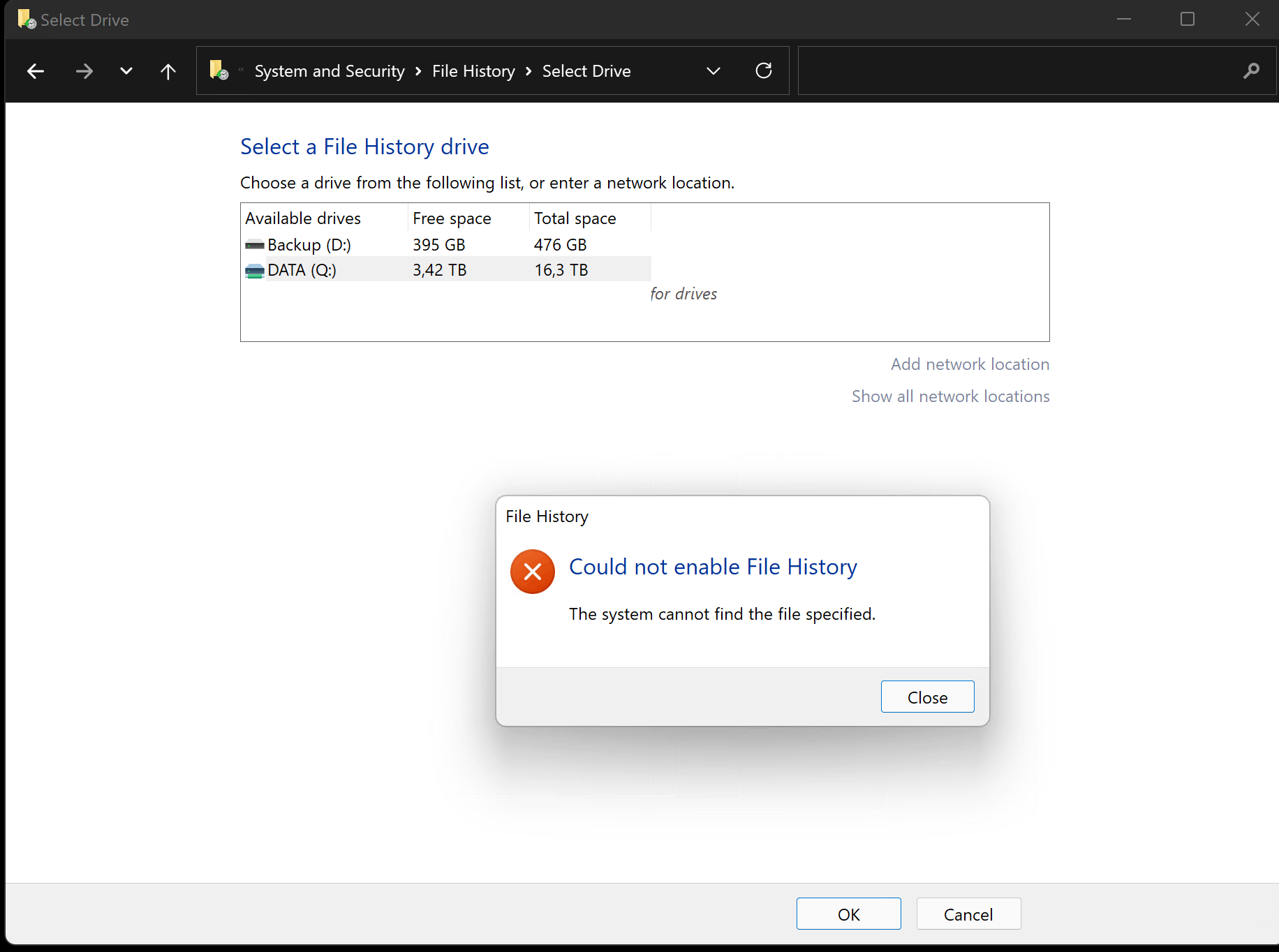Expand chevron after System and Security breadcrumb

click(418, 71)
